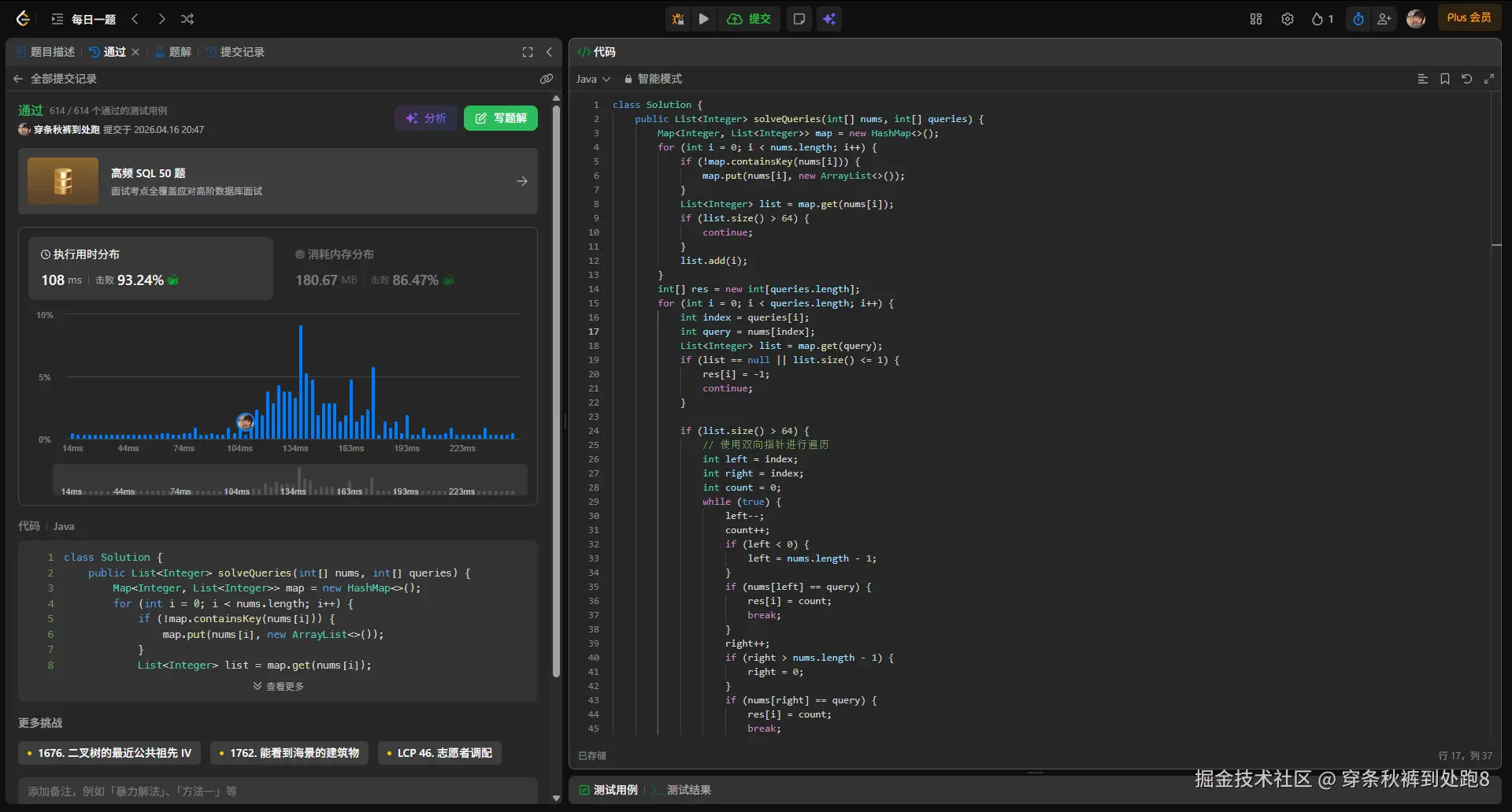This screenshot has height=812, width=1512.
Task: Click the run code play icon
Action: [x=704, y=19]
